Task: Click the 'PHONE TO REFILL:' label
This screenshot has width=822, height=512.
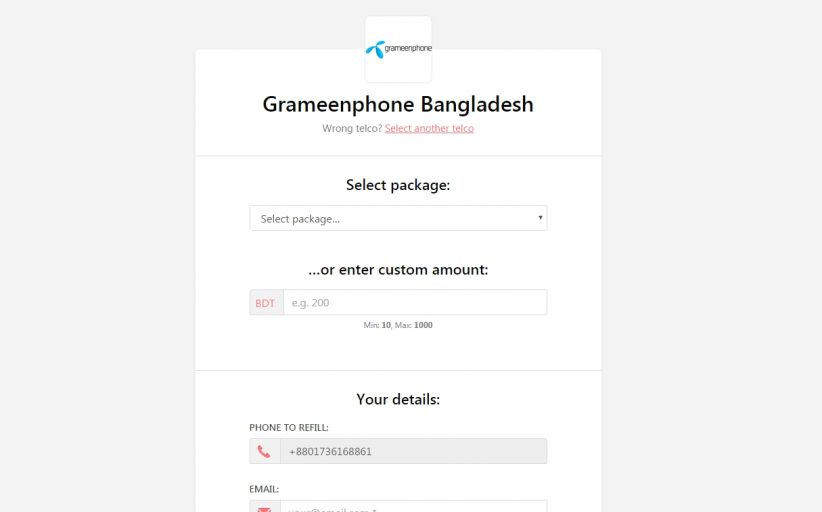Action: pyautogui.click(x=289, y=428)
